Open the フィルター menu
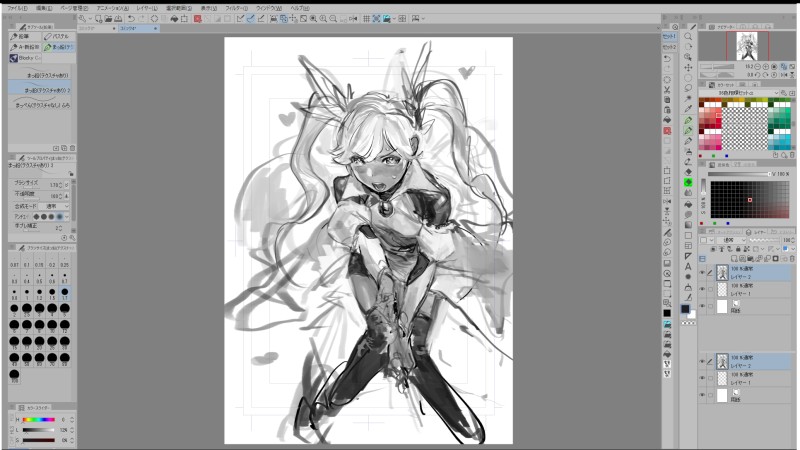The height and width of the screenshot is (450, 800). coord(236,8)
